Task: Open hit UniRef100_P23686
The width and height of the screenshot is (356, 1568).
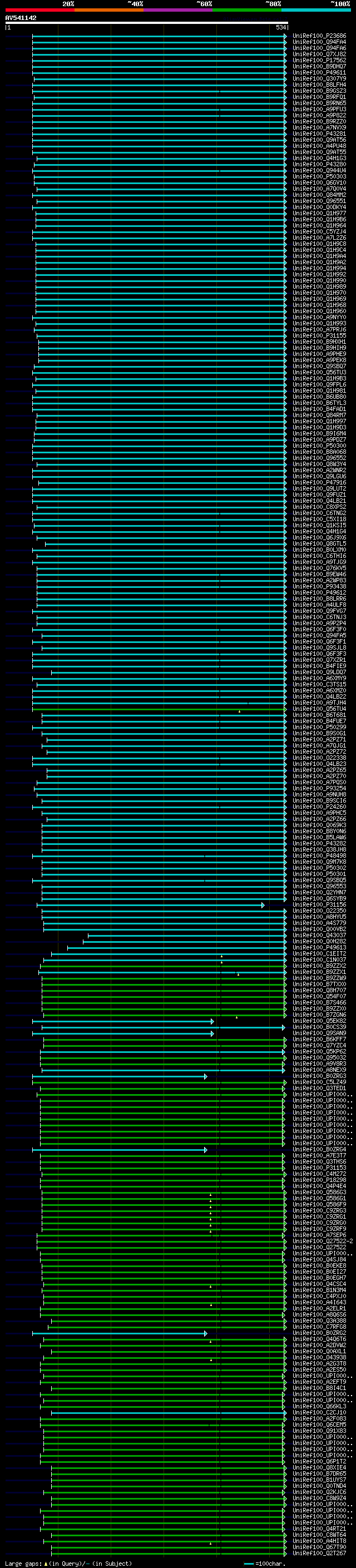Action: pyautogui.click(x=319, y=36)
